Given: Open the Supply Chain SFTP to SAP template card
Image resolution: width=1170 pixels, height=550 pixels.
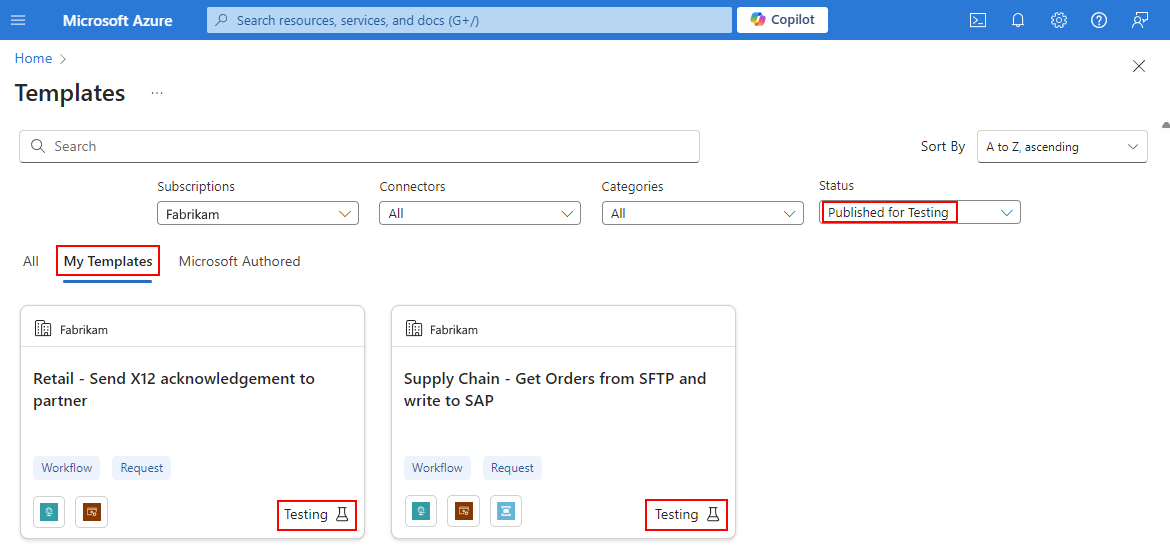Looking at the screenshot, I should coord(563,422).
